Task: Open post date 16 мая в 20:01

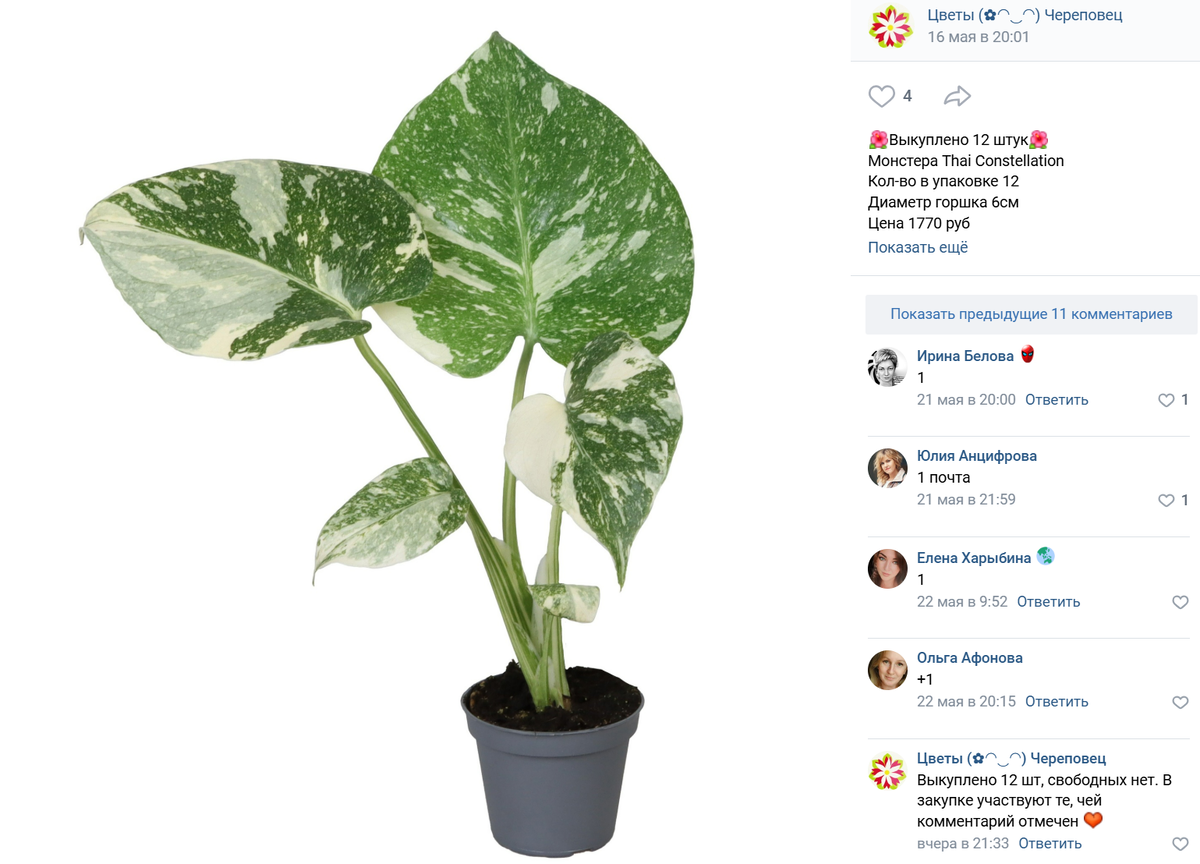Action: click(978, 37)
